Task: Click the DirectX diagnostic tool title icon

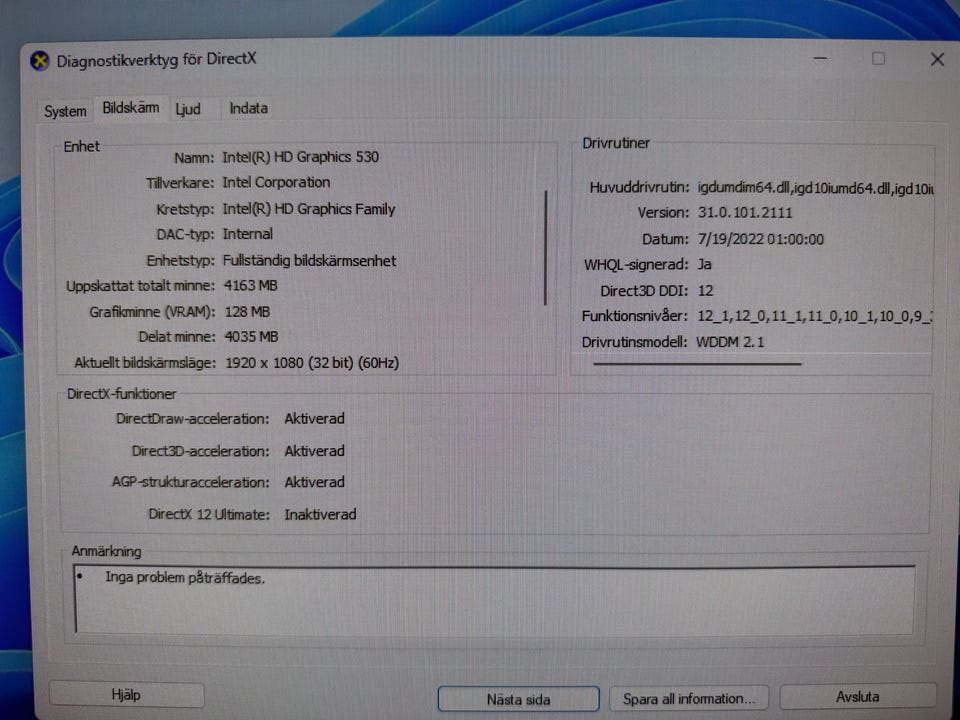Action: point(40,61)
